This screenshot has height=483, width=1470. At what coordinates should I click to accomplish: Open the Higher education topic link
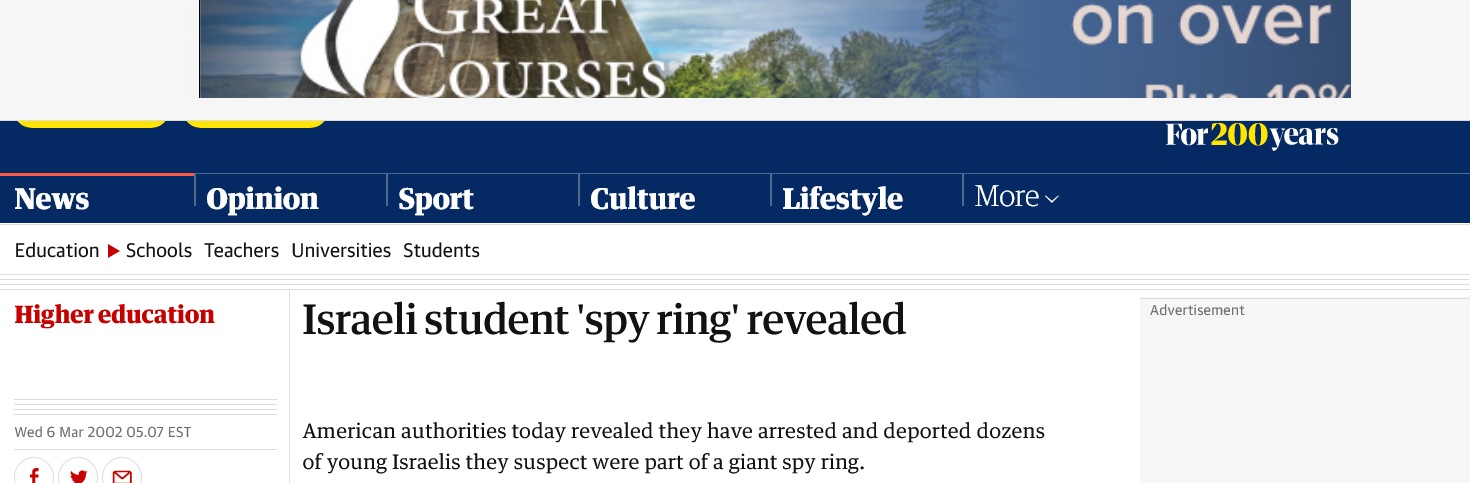point(114,315)
